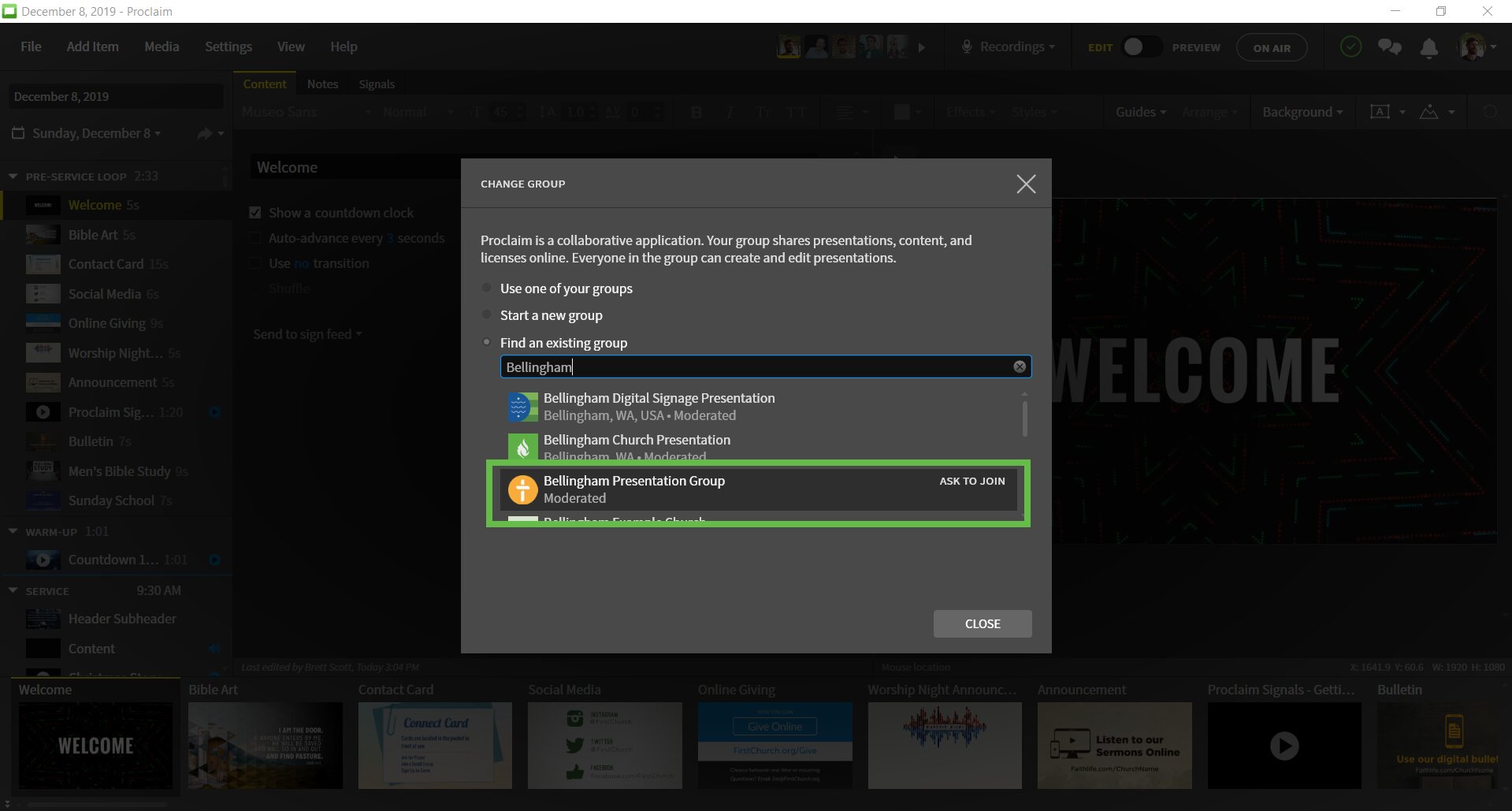
Task: Click the On Air button
Action: pyautogui.click(x=1272, y=47)
